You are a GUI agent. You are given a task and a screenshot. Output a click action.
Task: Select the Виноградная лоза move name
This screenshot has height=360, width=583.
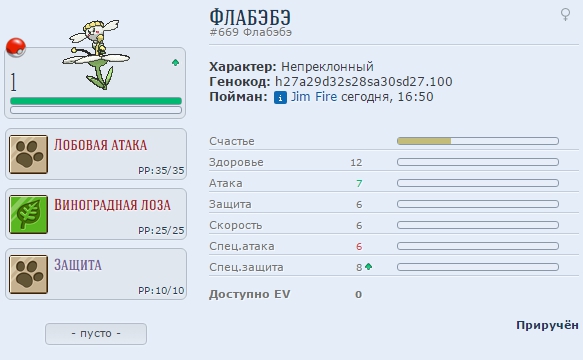click(x=112, y=205)
